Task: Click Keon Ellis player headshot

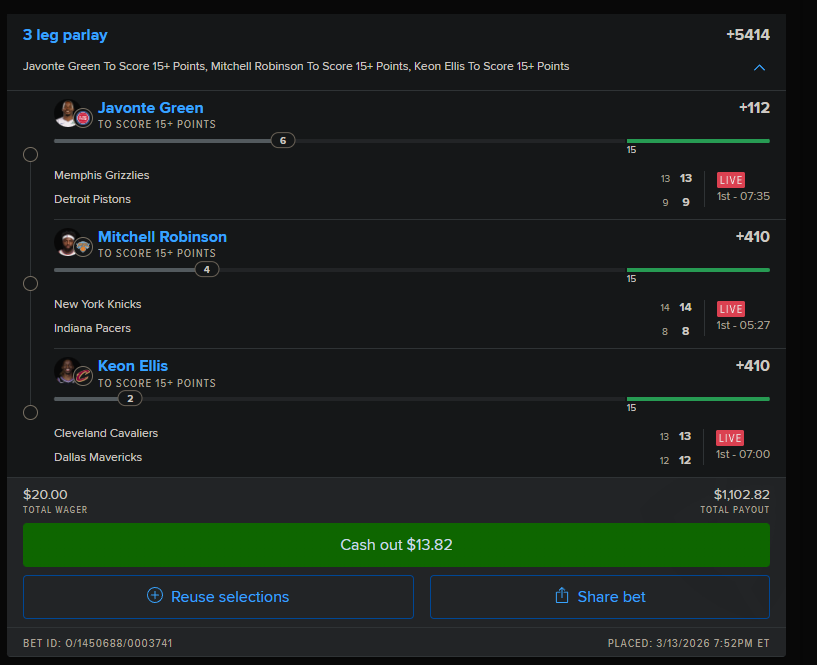Action: [x=66, y=371]
